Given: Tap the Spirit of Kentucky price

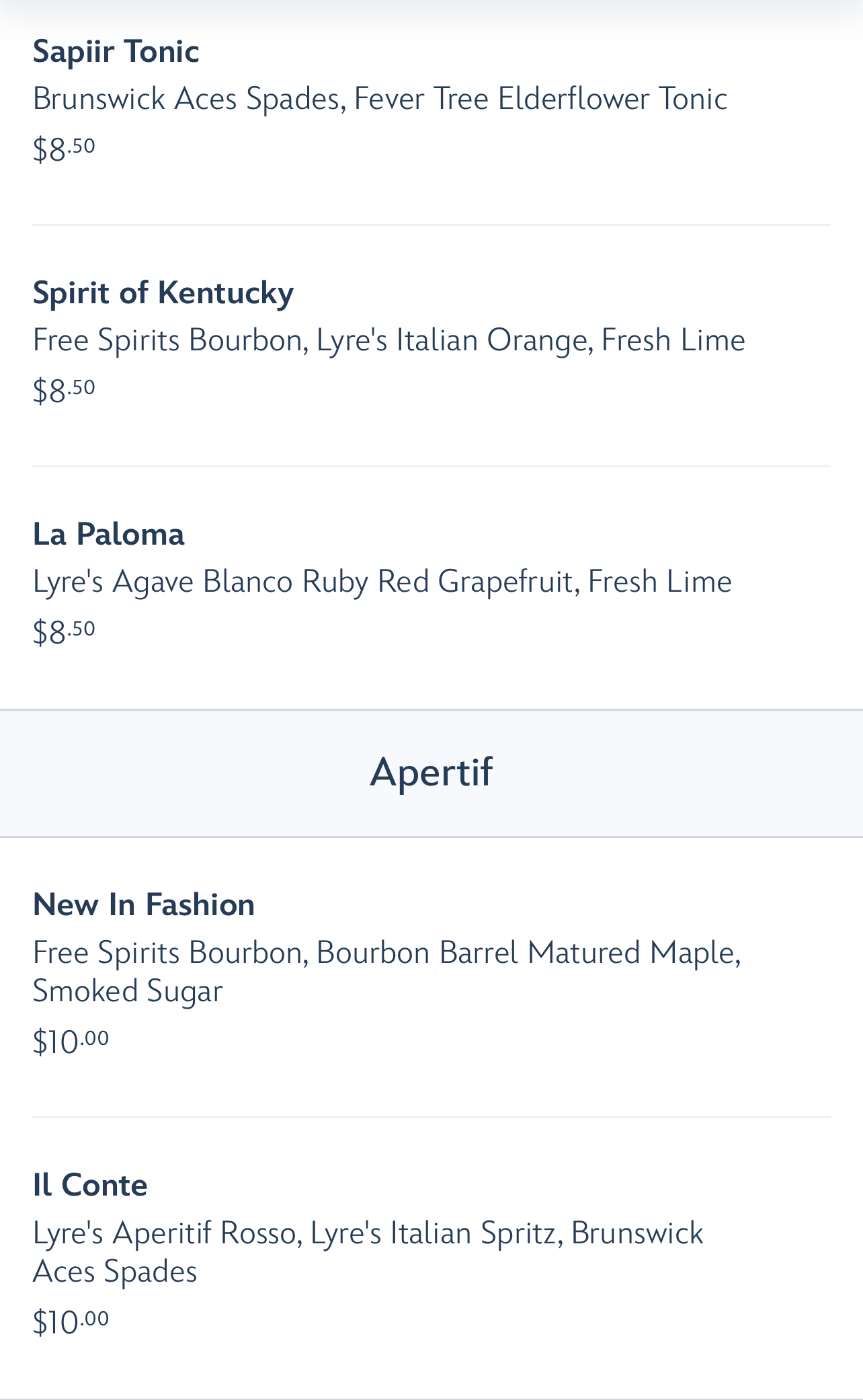Looking at the screenshot, I should 64,390.
